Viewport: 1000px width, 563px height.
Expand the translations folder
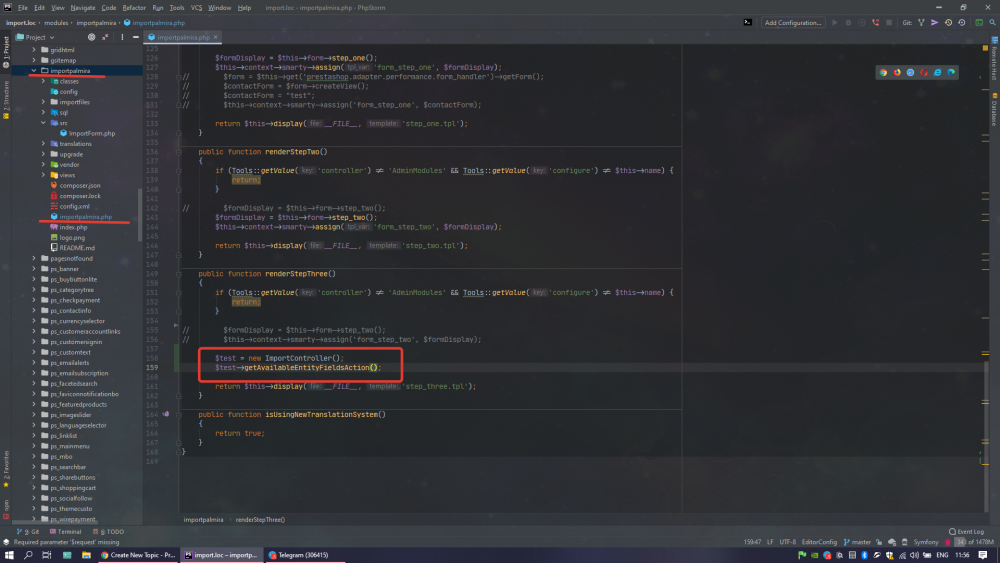[x=43, y=144]
